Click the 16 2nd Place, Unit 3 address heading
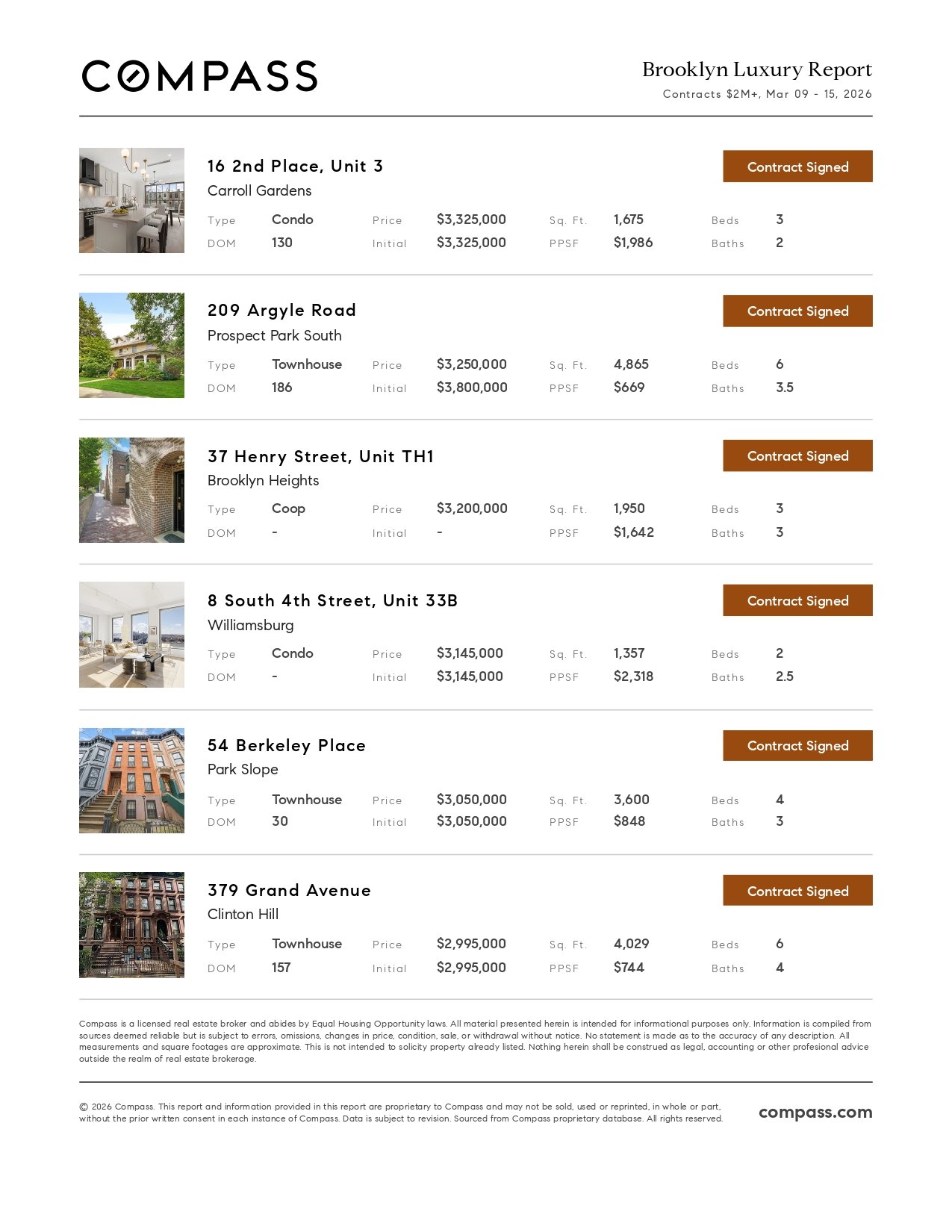The height and width of the screenshot is (1232, 952). click(295, 166)
